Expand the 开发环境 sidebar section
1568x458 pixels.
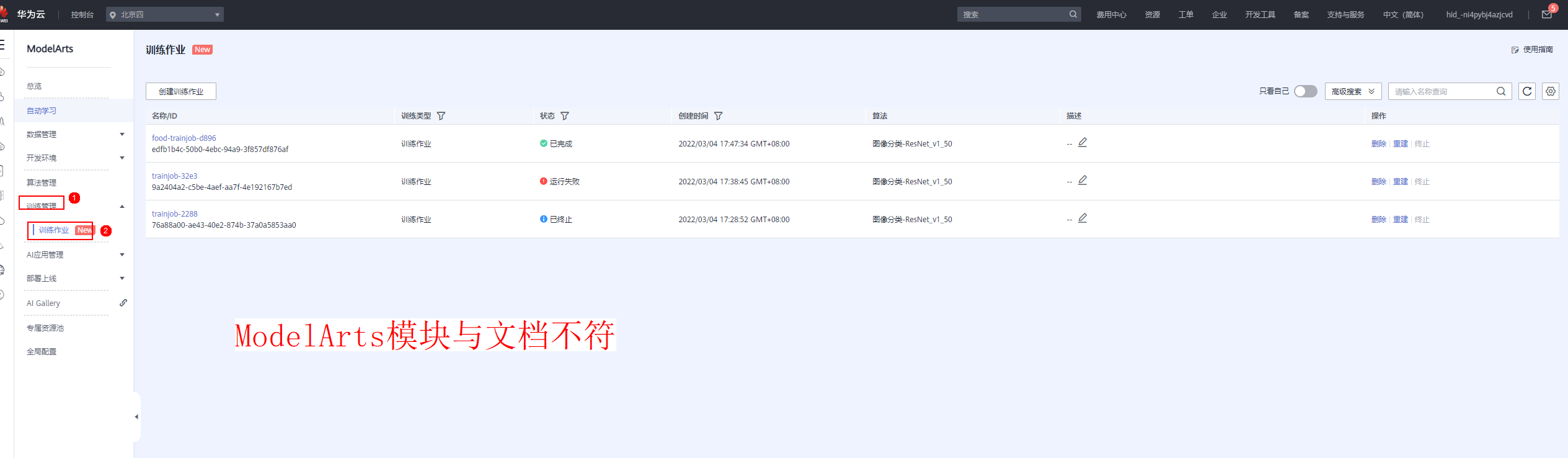[122, 158]
